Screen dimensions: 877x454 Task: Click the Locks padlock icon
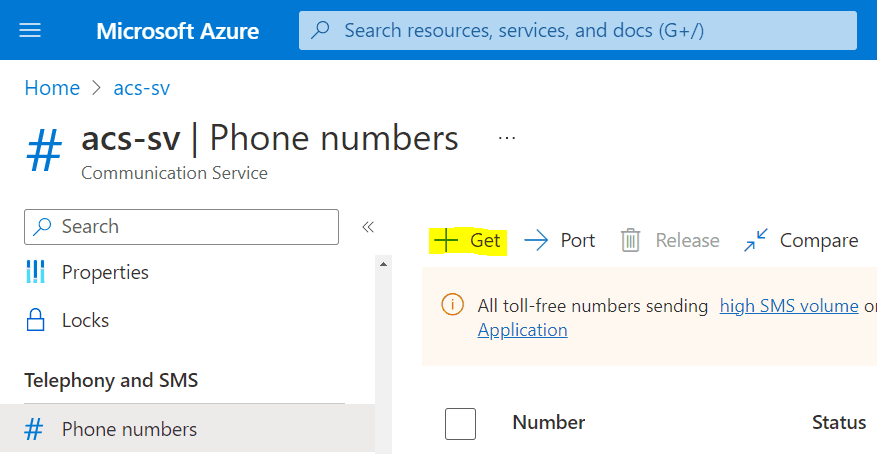click(x=35, y=320)
